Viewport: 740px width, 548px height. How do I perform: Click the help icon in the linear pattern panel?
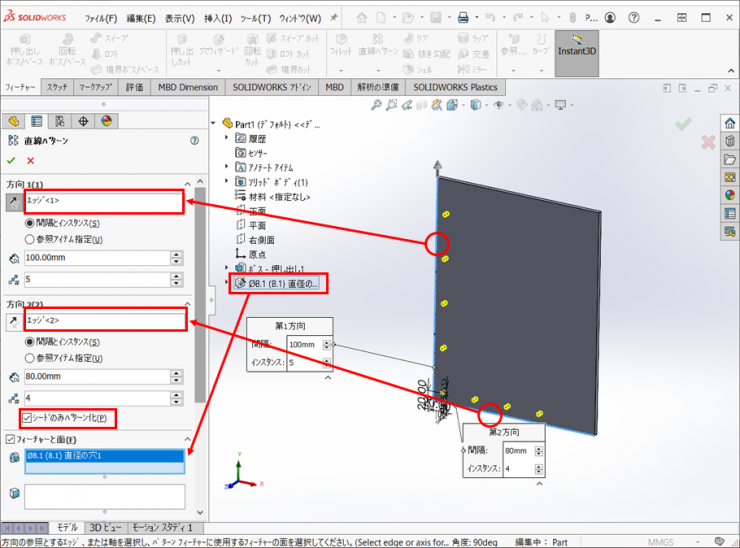pyautogui.click(x=194, y=140)
